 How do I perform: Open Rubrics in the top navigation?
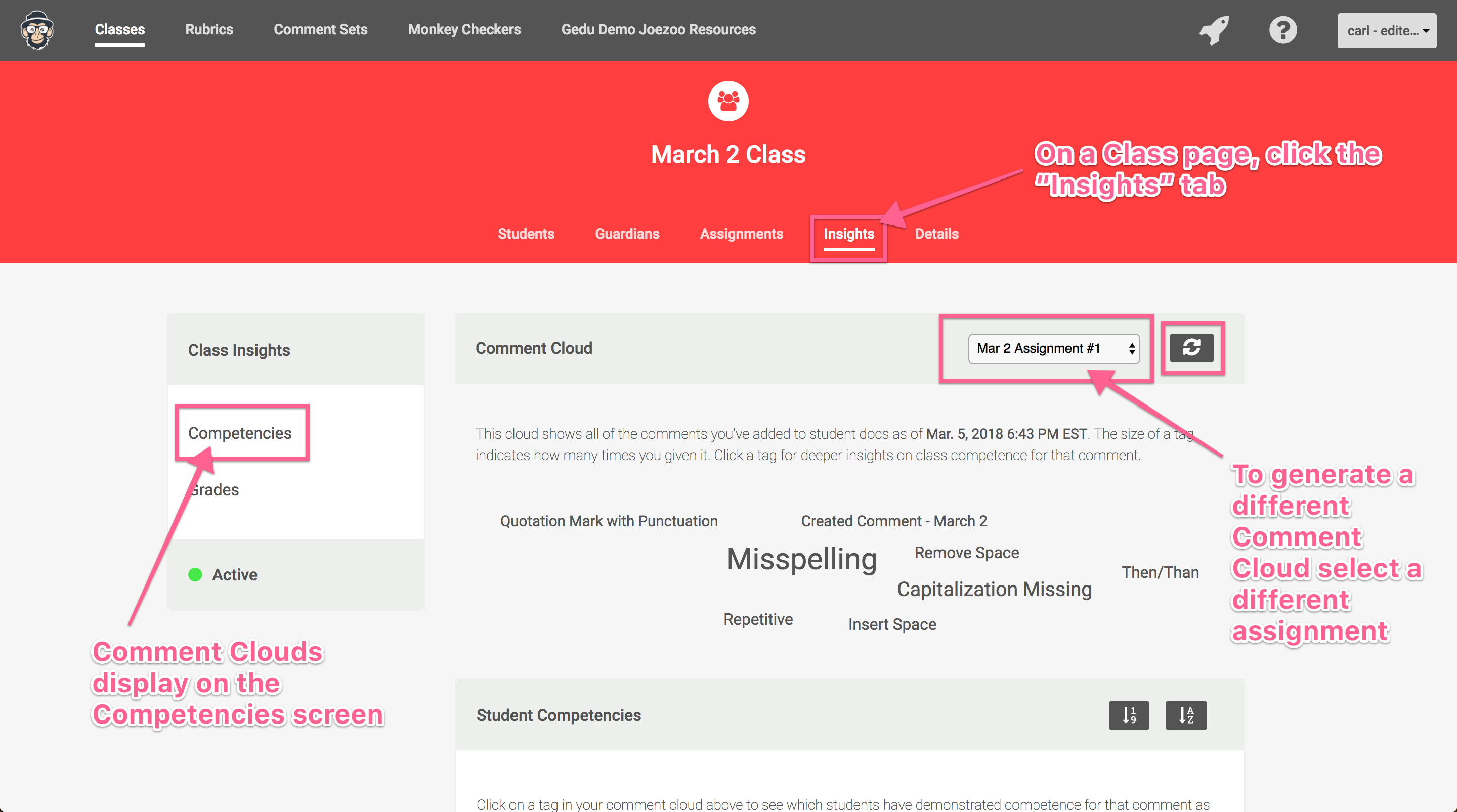[209, 29]
